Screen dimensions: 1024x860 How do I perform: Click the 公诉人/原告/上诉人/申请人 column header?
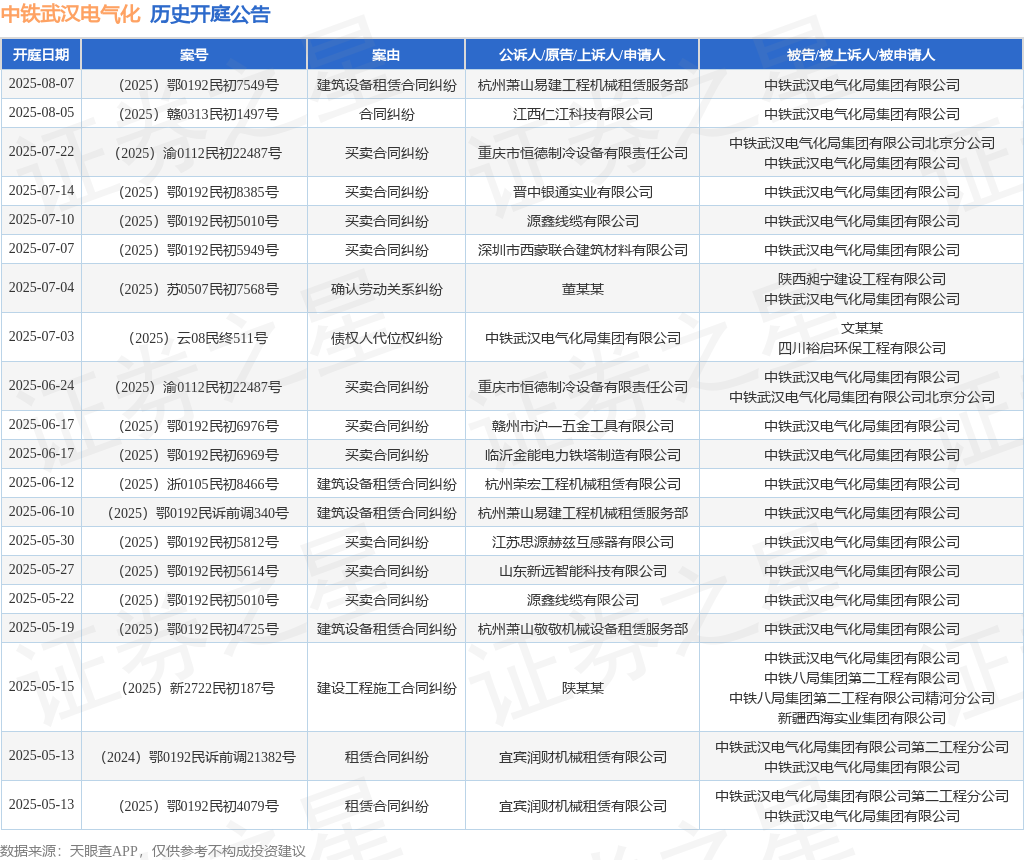[582, 55]
